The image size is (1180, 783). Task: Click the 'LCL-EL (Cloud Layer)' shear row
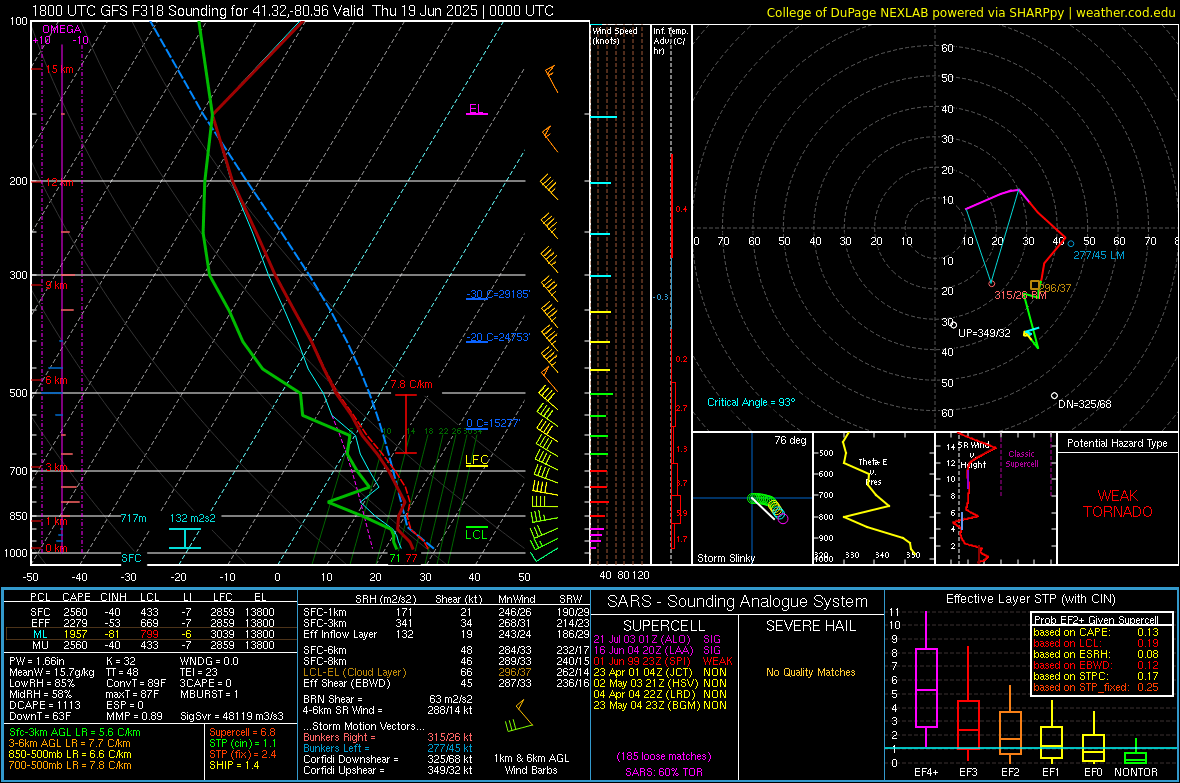(446, 672)
